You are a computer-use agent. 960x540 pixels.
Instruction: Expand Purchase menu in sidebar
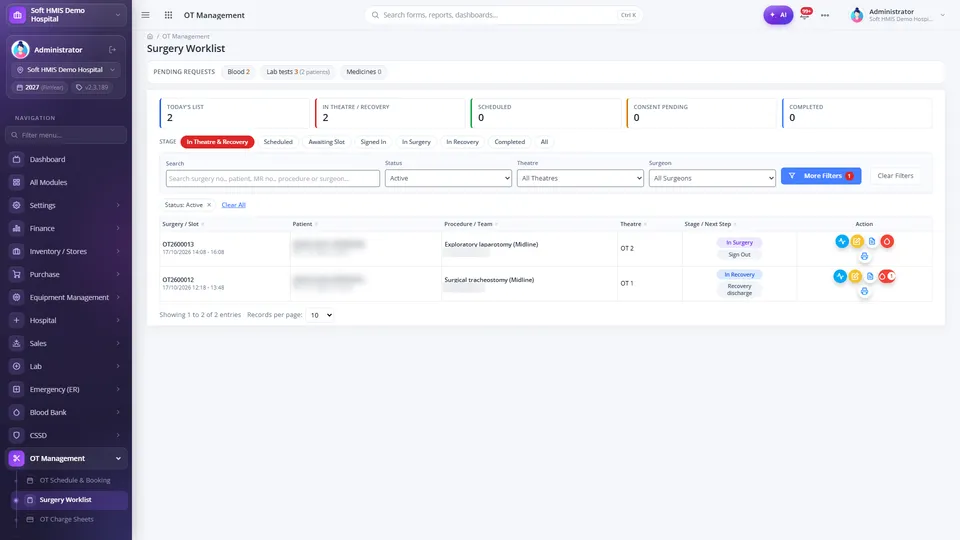[x=66, y=274]
